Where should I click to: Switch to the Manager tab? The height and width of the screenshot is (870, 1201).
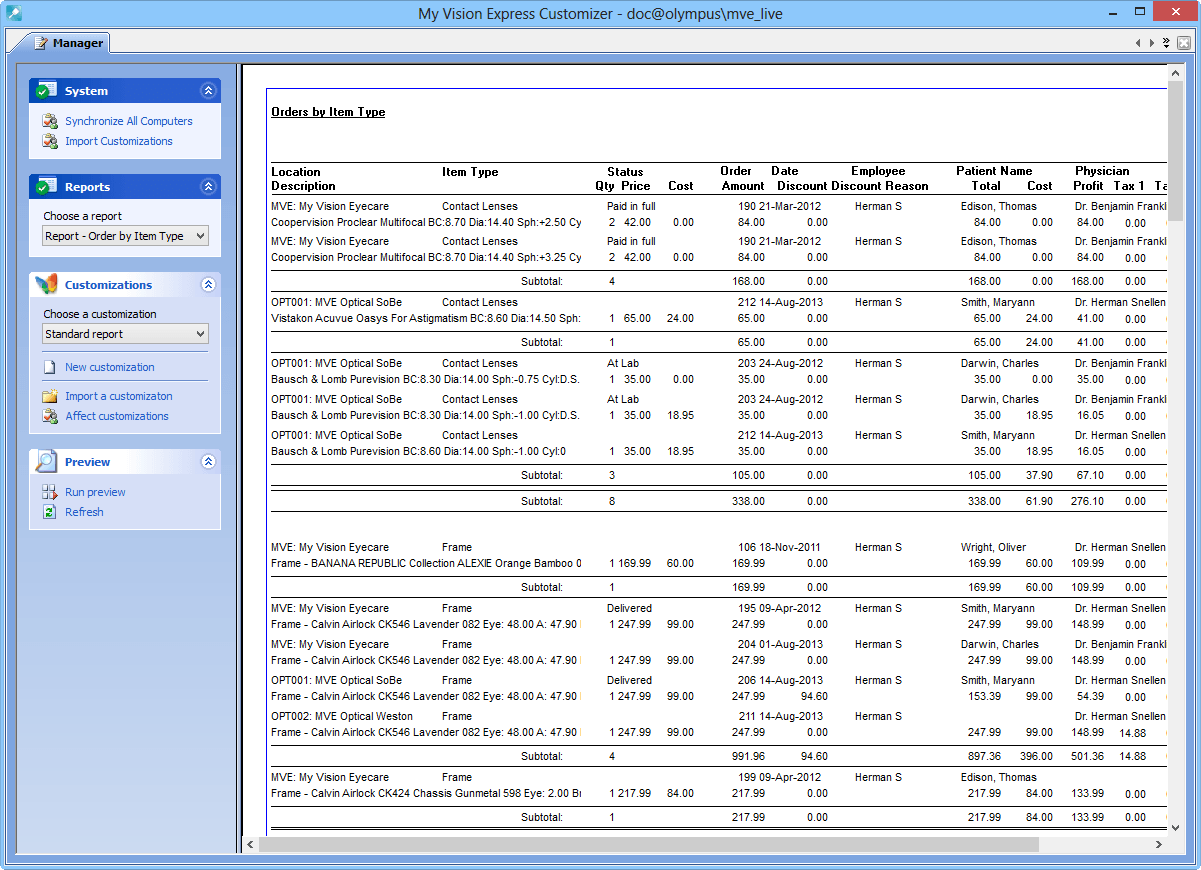pos(68,43)
